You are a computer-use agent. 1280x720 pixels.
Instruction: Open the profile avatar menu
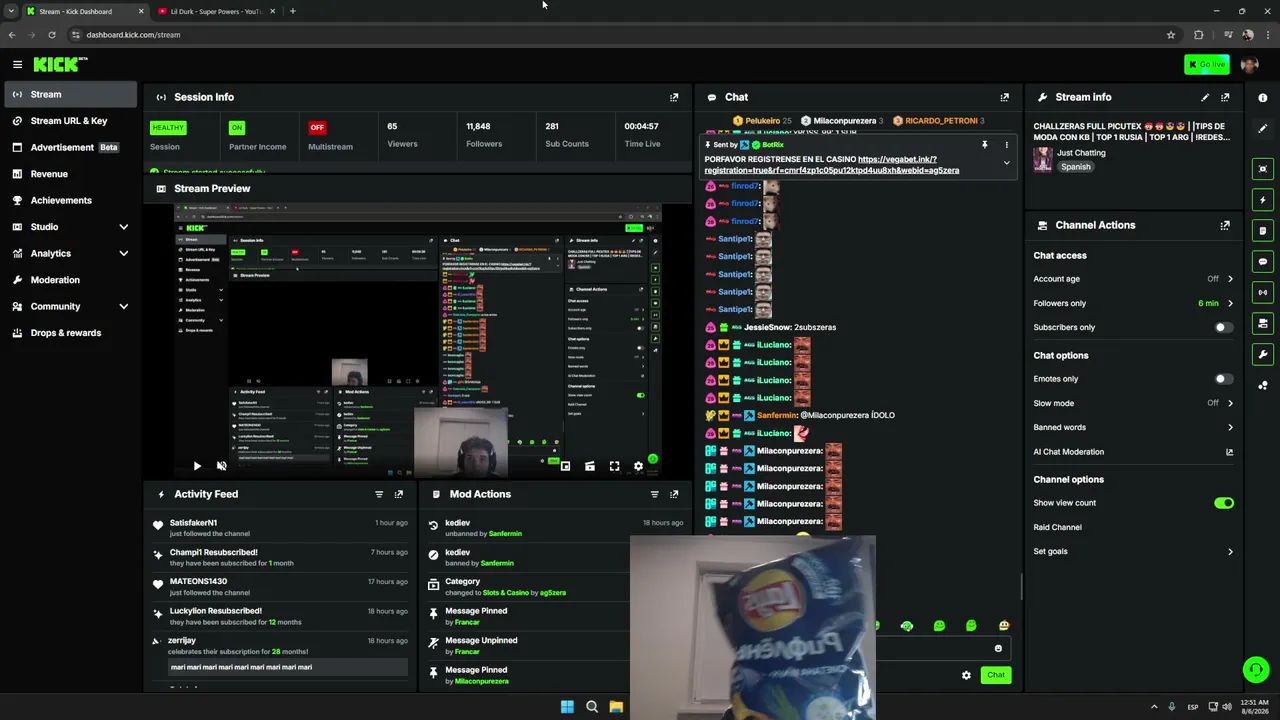[x=1249, y=65]
